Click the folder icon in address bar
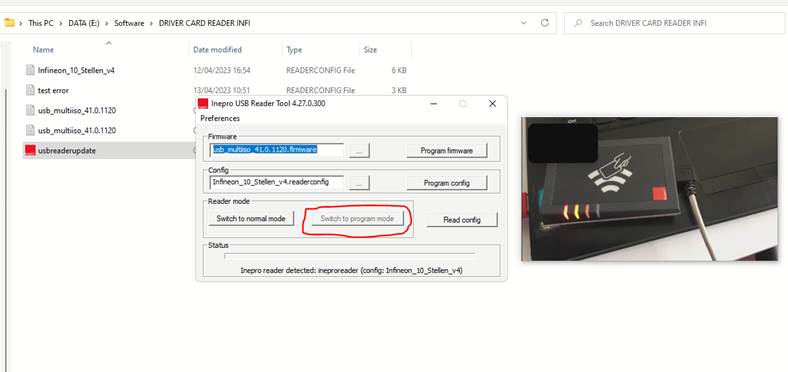The height and width of the screenshot is (372, 788). [x=9, y=23]
